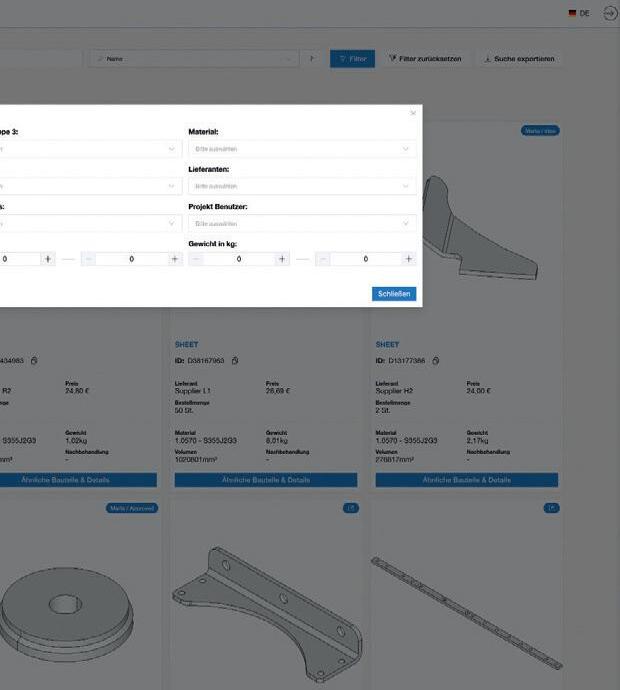
Task: Click SHEET link above ID D13177386
Action: (x=387, y=344)
